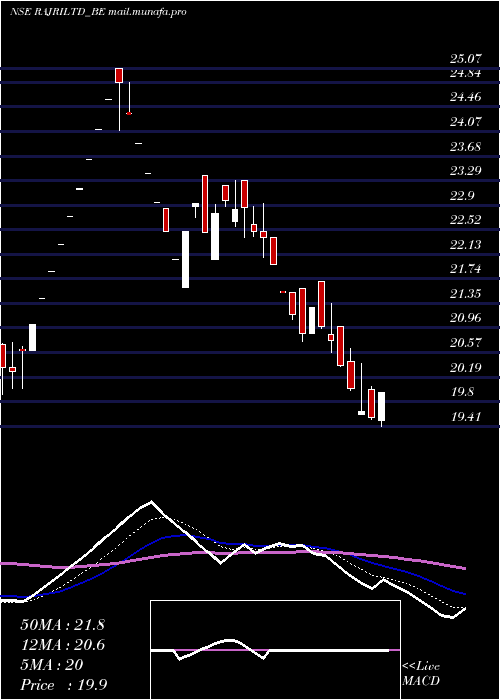
Task: Click the 20.57 axis label
Action: pyautogui.click(x=466, y=343)
